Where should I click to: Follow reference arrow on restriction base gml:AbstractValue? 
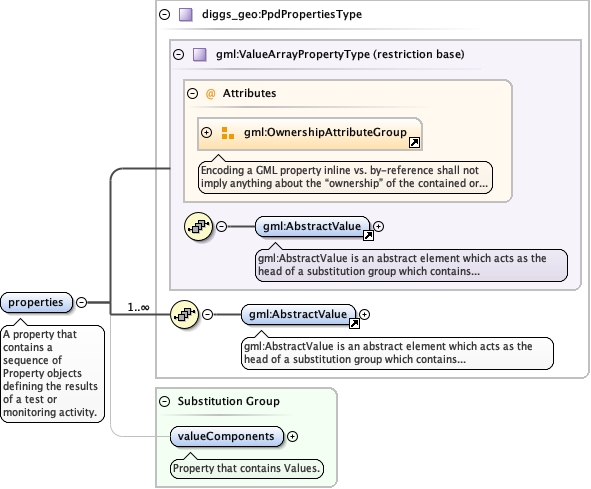coord(368,236)
